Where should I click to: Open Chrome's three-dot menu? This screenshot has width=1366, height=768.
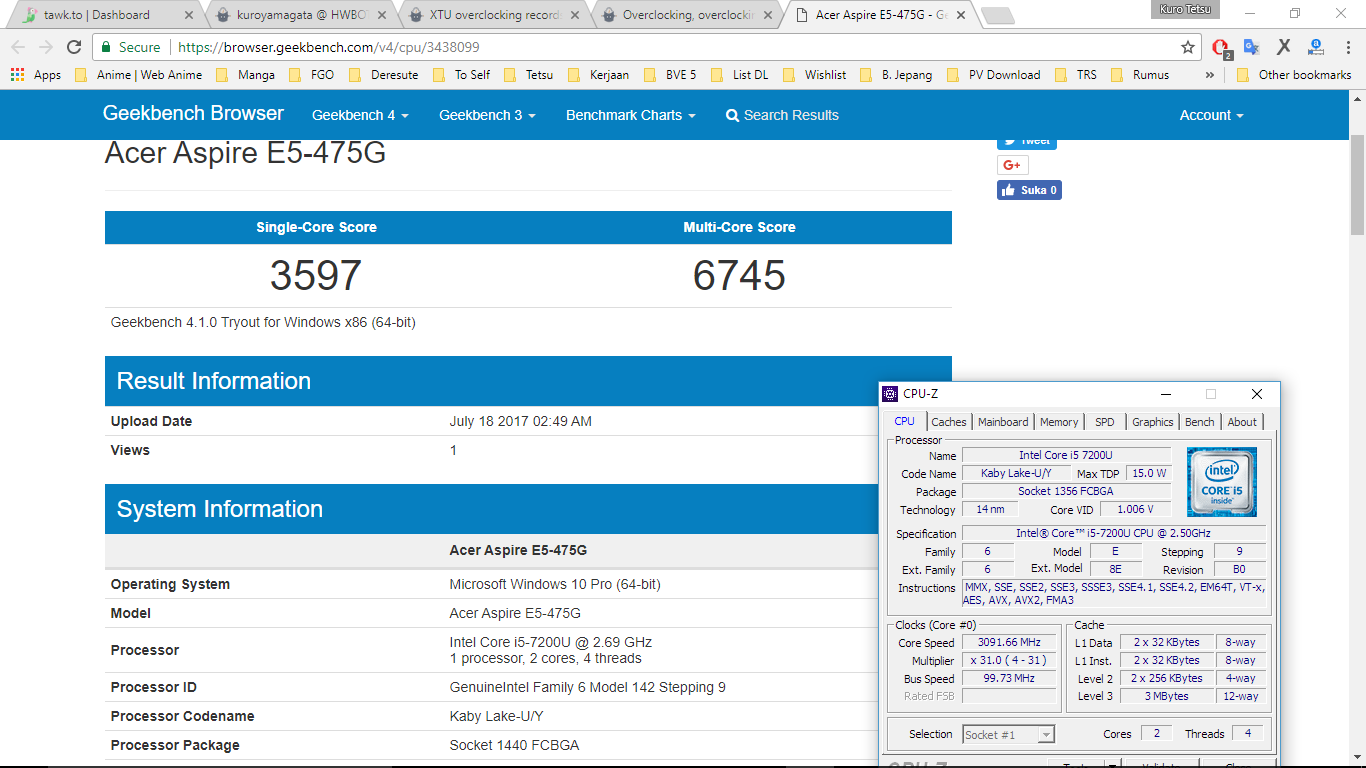pos(1347,47)
